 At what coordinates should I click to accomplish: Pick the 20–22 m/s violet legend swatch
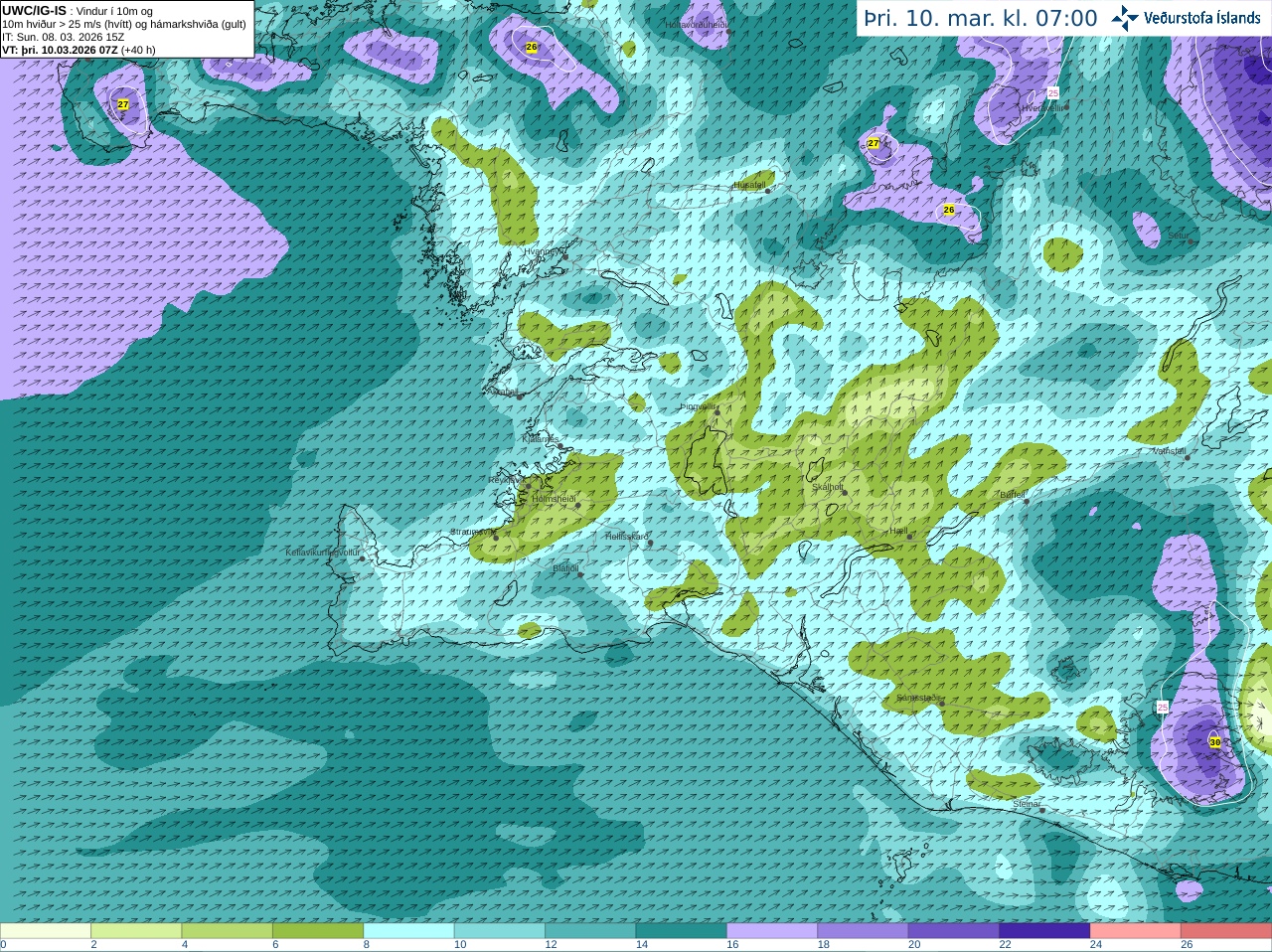(954, 931)
